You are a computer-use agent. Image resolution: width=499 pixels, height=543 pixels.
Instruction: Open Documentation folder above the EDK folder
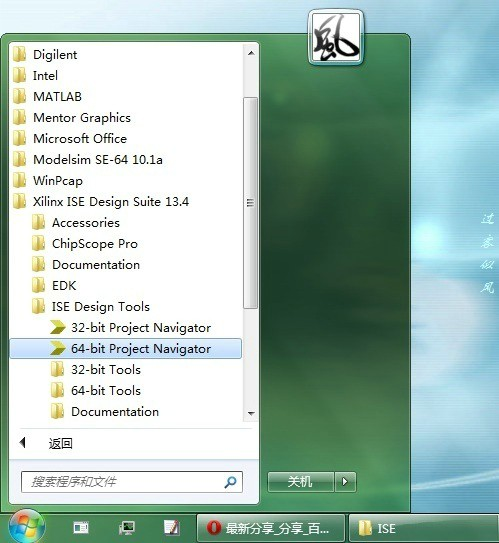click(x=126, y=265)
